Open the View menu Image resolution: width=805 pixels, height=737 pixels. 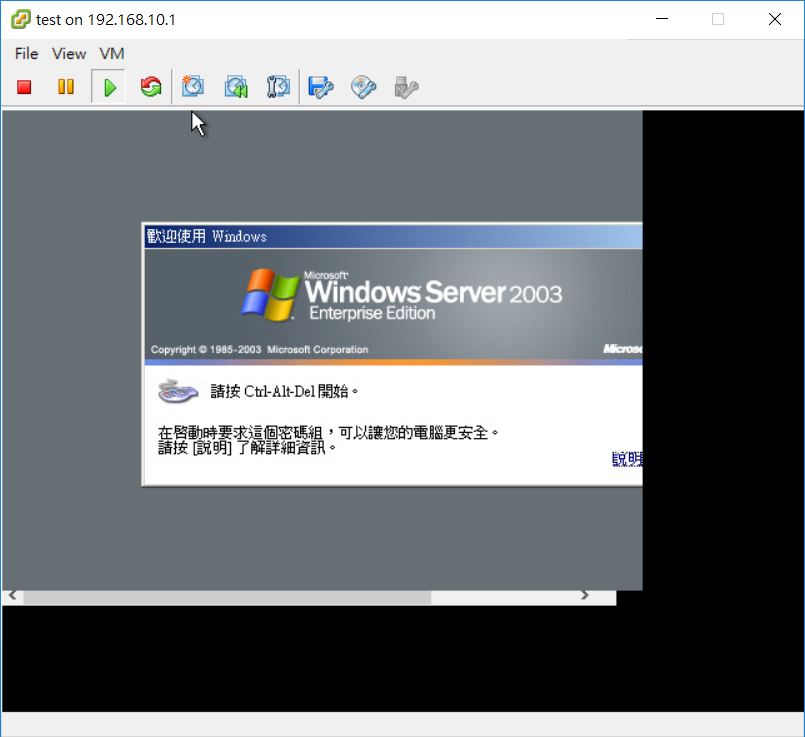point(69,53)
